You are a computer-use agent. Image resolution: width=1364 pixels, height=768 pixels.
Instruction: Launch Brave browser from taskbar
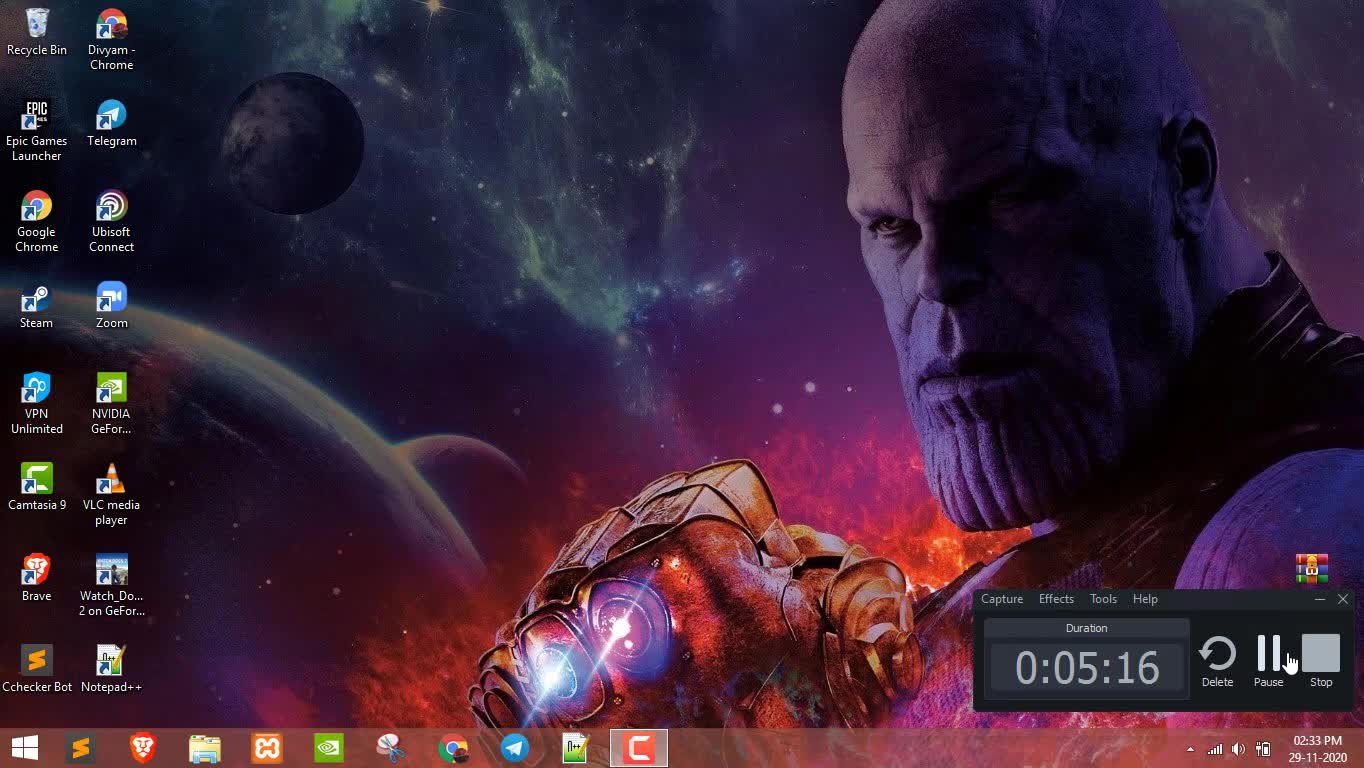click(143, 748)
